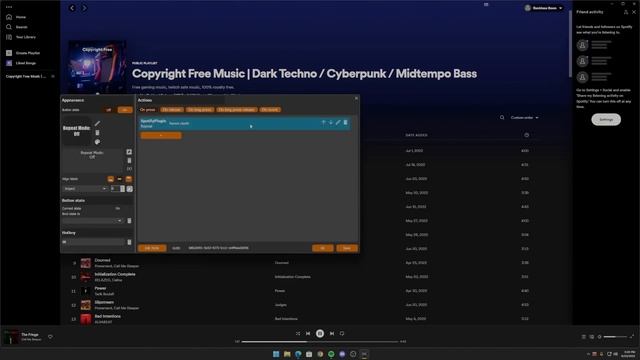Image resolution: width=640 pixels, height=360 pixels.
Task: Open the icon background color palette
Action: pyautogui.click(x=97, y=142)
